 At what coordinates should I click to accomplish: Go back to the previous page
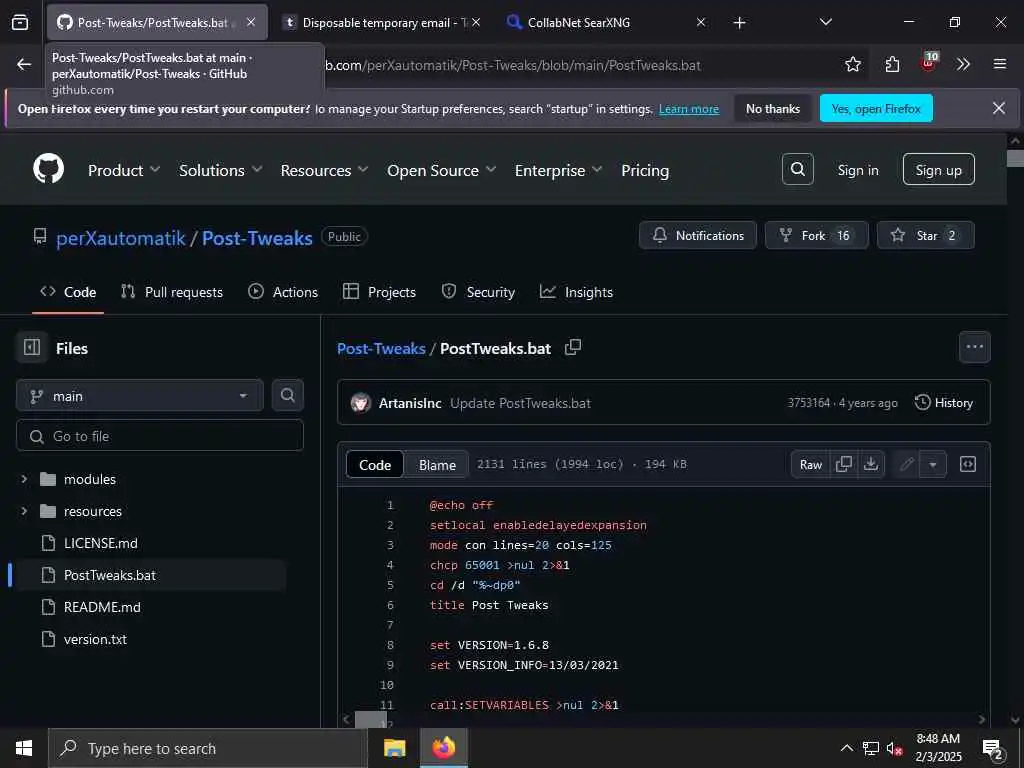(x=24, y=64)
